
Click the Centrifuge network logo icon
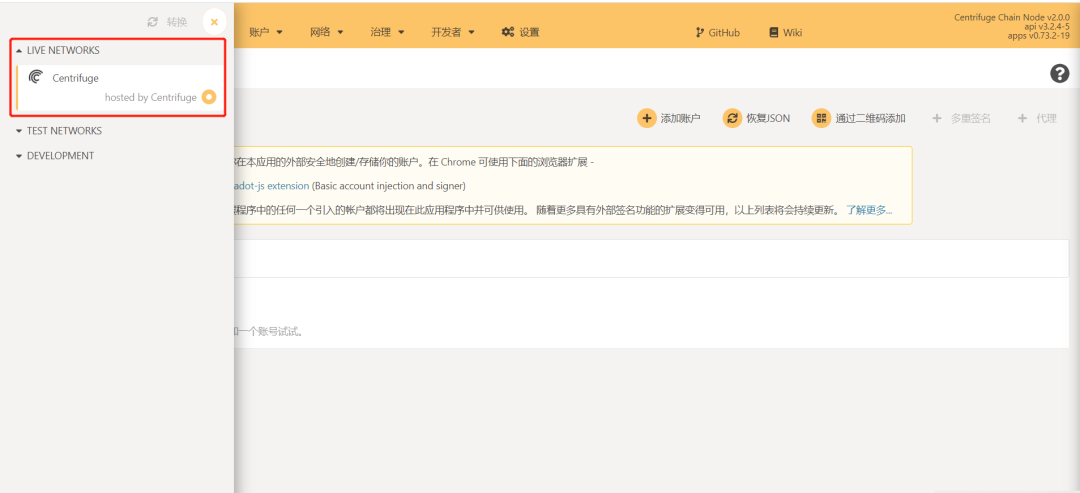click(x=36, y=77)
